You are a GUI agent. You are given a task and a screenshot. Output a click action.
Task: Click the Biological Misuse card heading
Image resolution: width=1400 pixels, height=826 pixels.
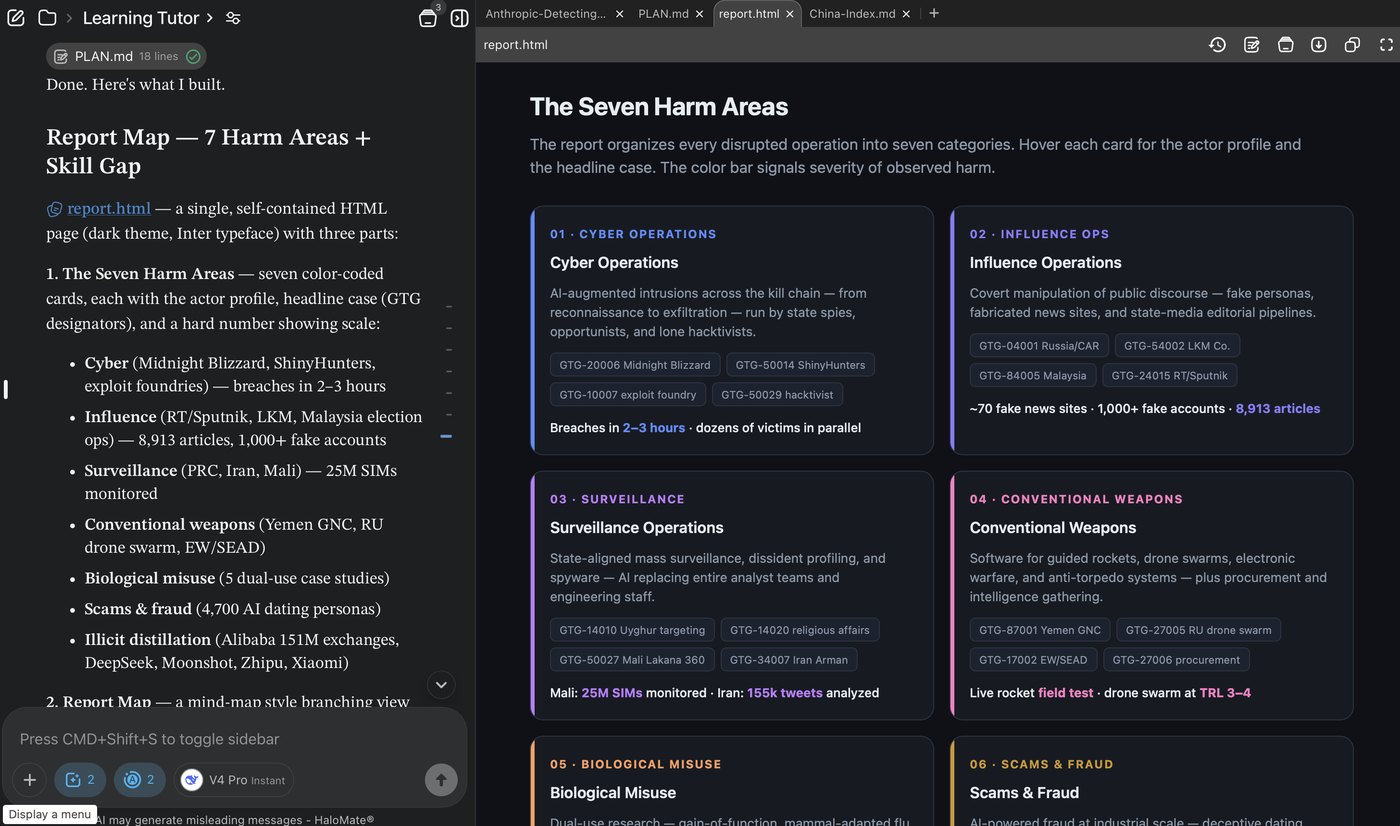[x=613, y=793]
